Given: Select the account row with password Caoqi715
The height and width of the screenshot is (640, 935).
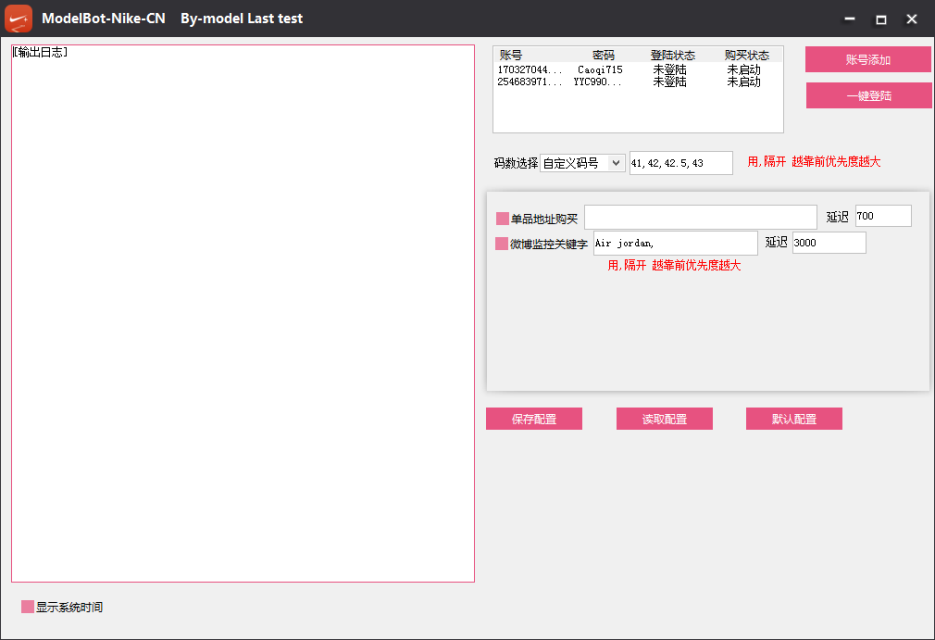Looking at the screenshot, I should click(x=600, y=70).
